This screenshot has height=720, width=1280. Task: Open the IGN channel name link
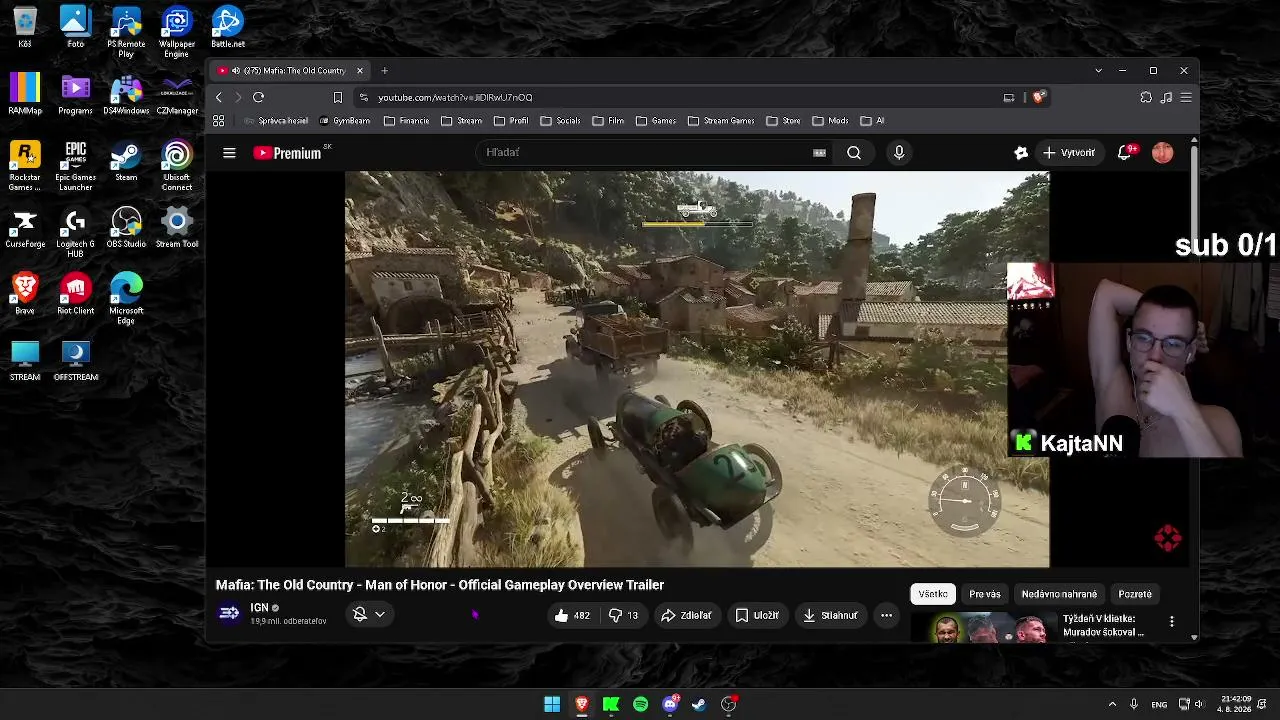(259, 608)
